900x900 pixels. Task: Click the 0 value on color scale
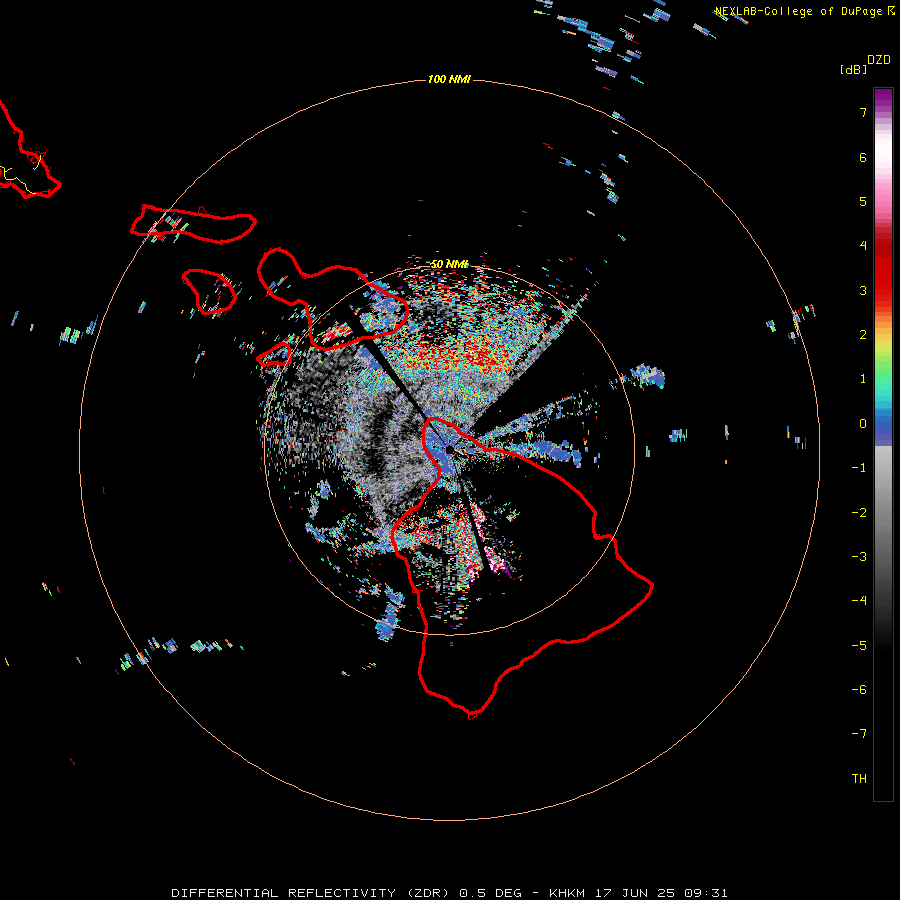(863, 424)
